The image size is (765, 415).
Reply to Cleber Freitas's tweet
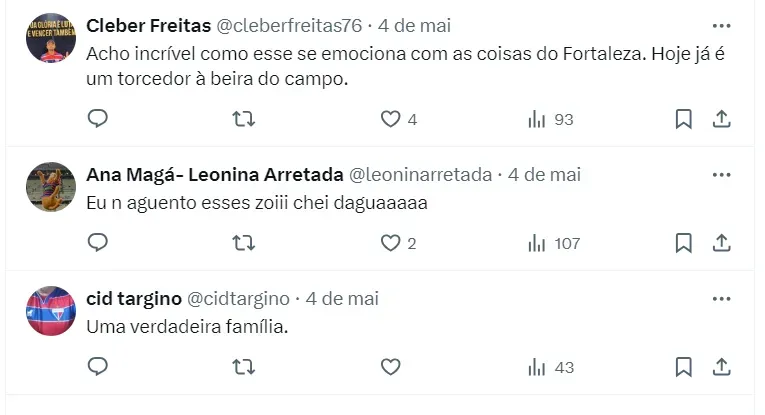(x=98, y=119)
